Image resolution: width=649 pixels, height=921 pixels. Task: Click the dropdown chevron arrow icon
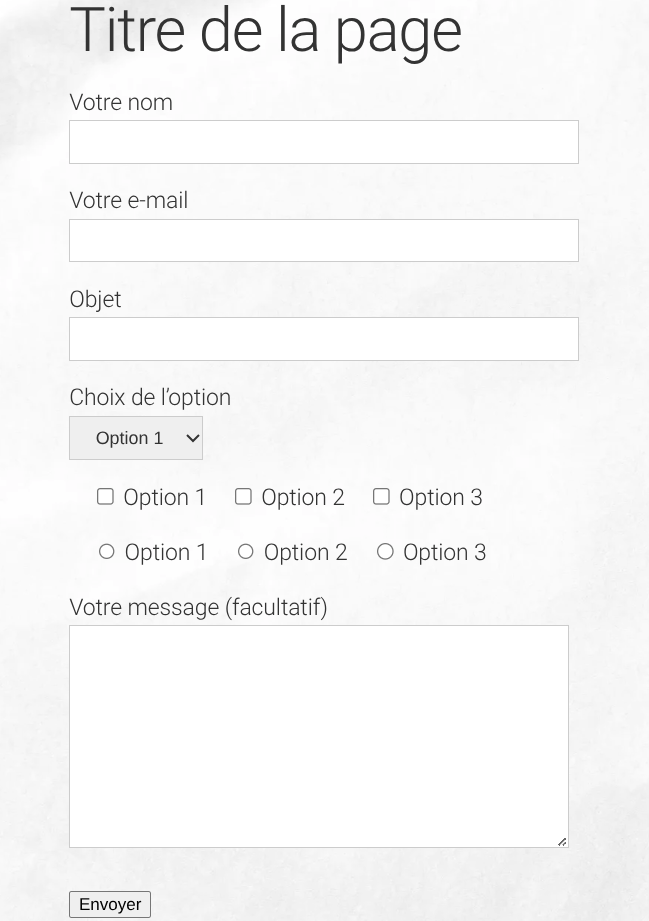pos(193,438)
